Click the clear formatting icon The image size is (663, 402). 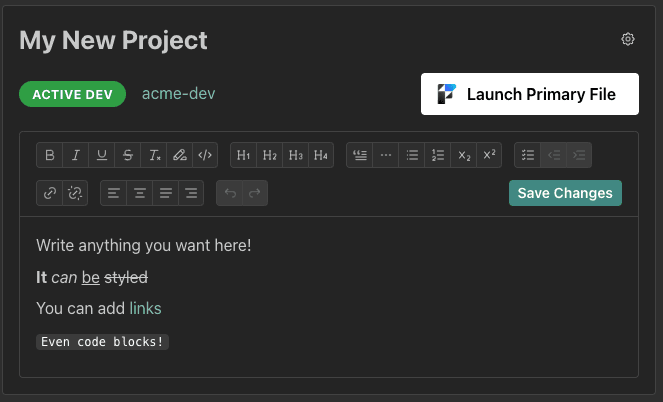(x=153, y=155)
